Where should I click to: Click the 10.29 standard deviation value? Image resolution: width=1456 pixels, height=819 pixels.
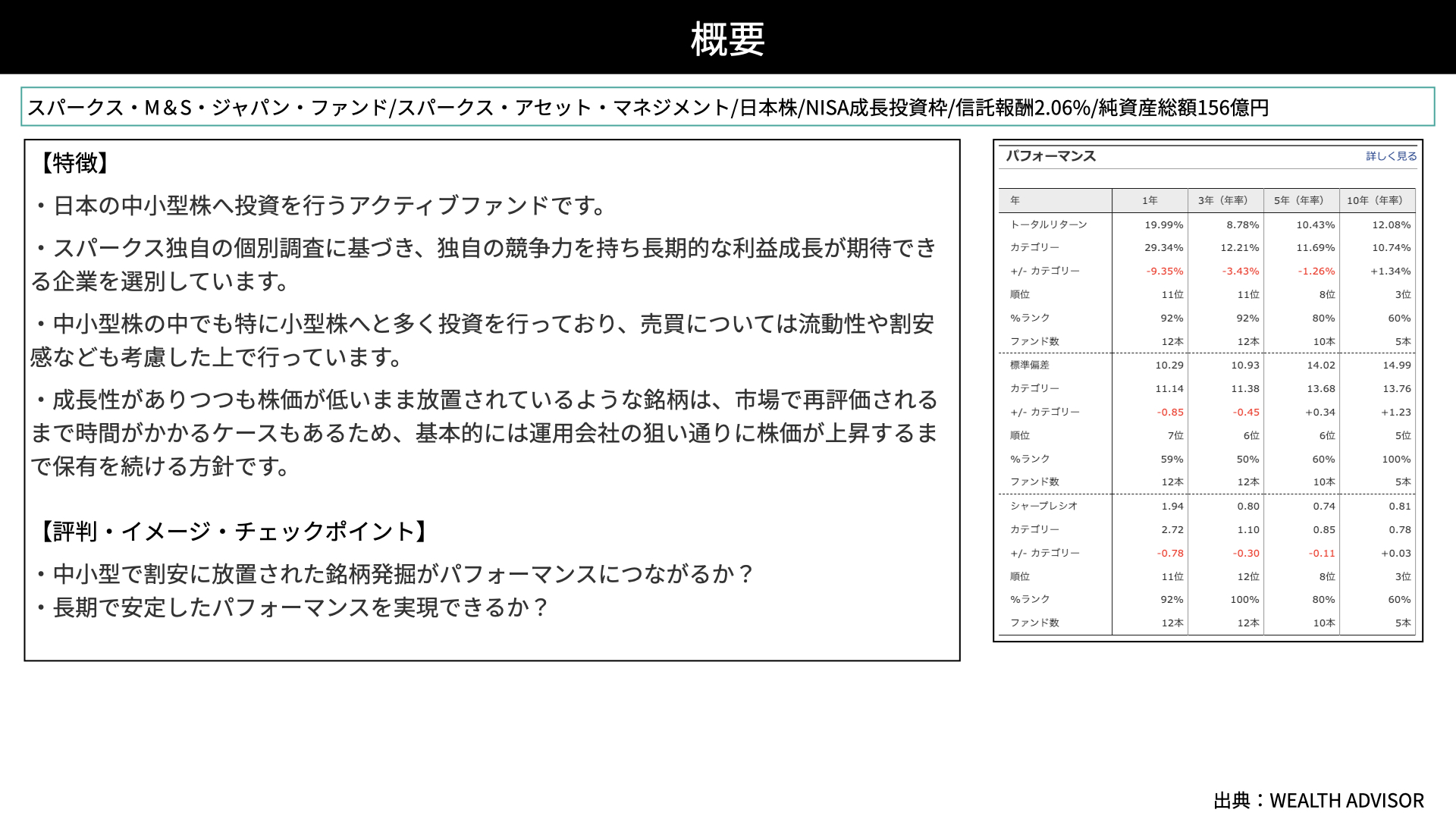1169,365
